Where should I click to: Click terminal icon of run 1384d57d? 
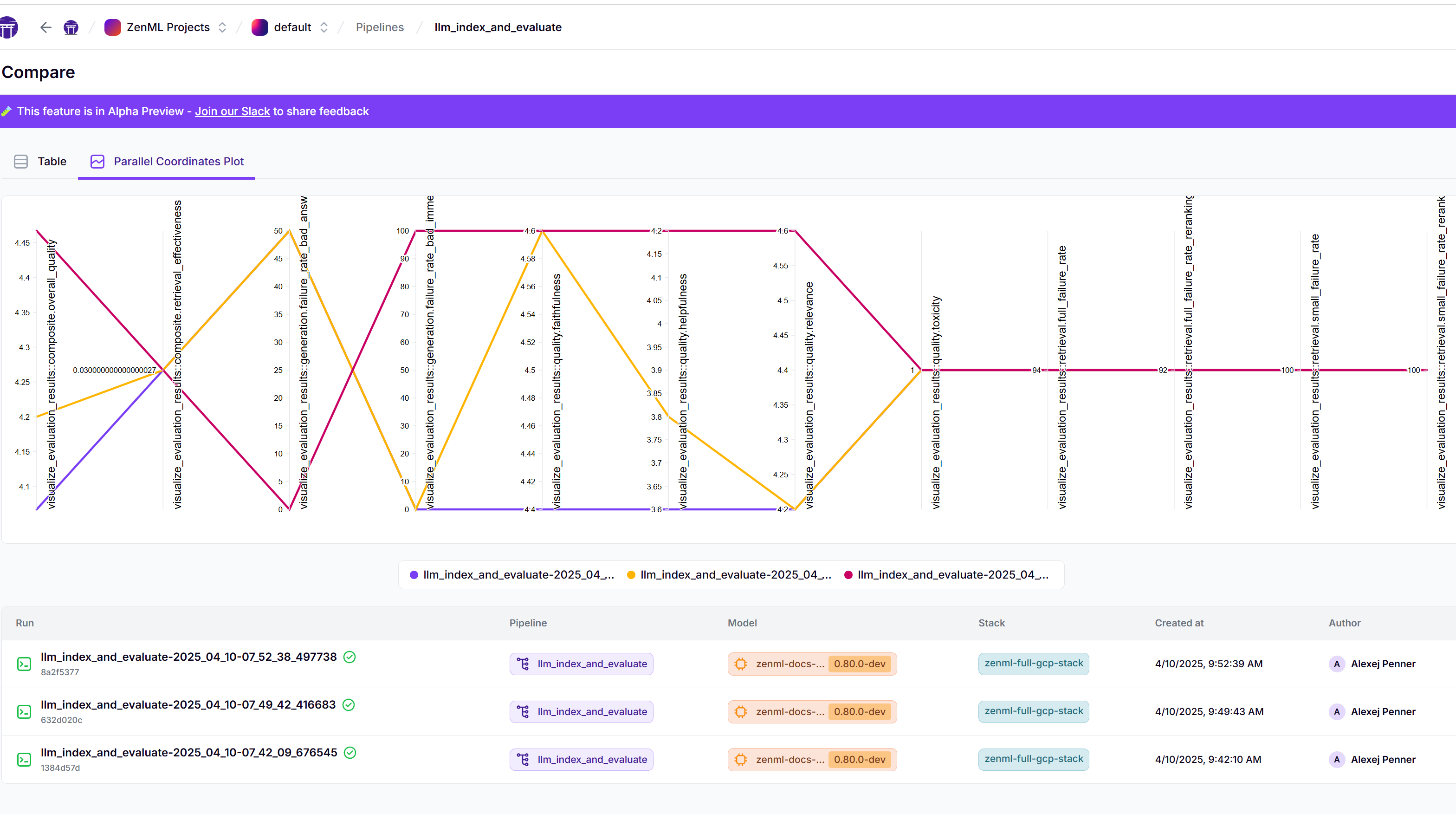pos(24,759)
